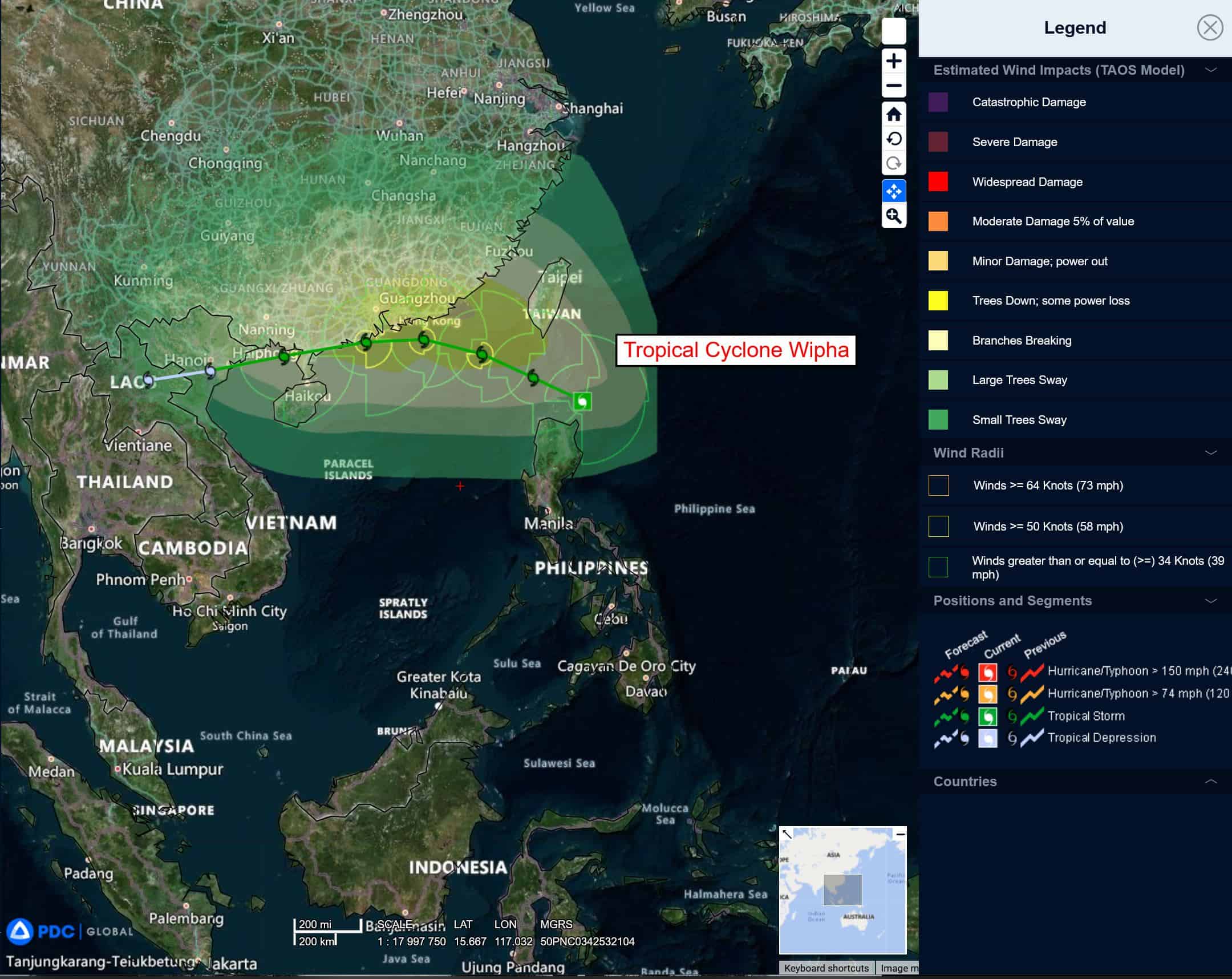1232x979 pixels.
Task: Click current Tropical Storm green legend icon
Action: [x=987, y=717]
